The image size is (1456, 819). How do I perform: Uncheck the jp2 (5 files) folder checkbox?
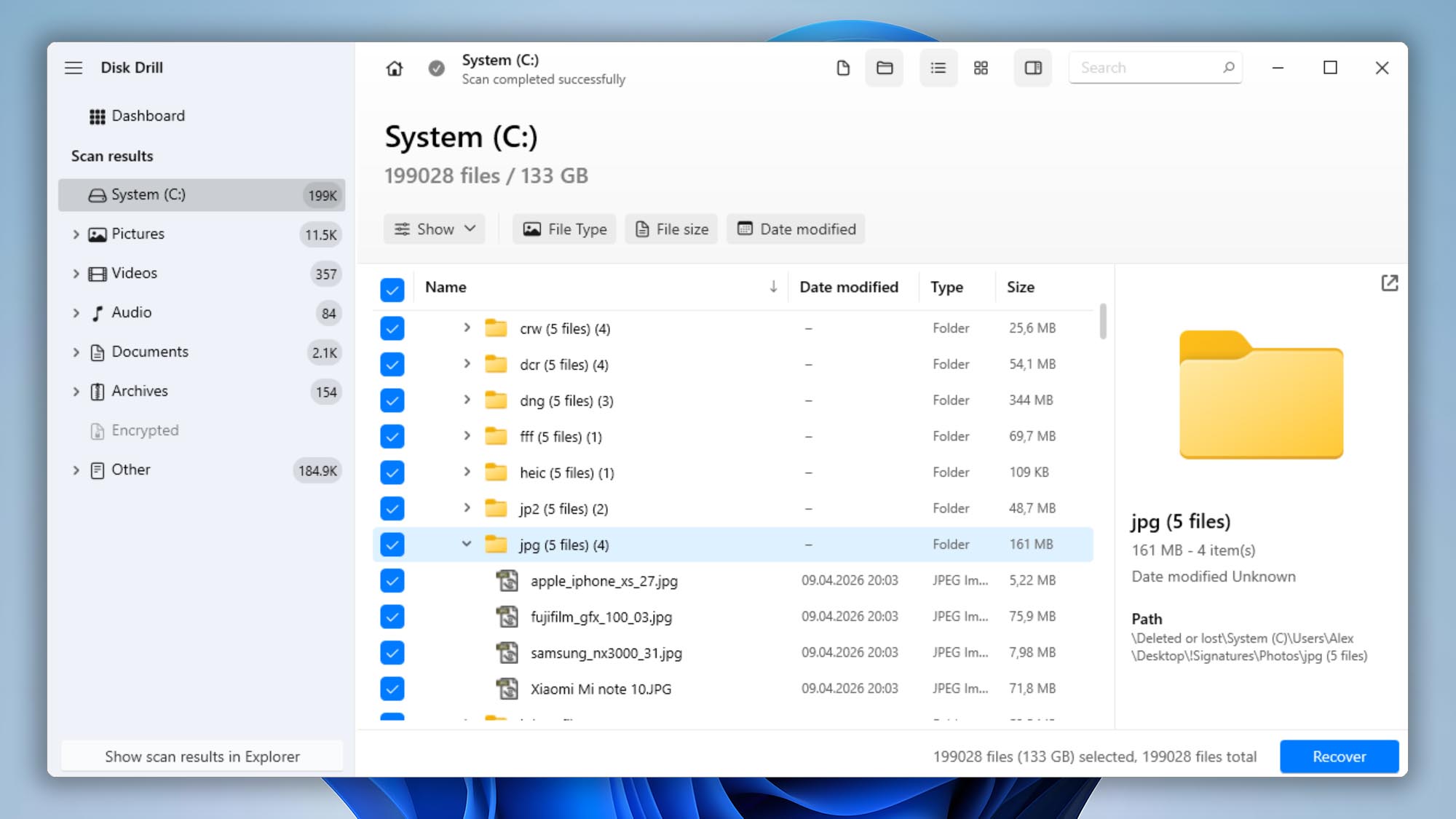click(x=392, y=508)
